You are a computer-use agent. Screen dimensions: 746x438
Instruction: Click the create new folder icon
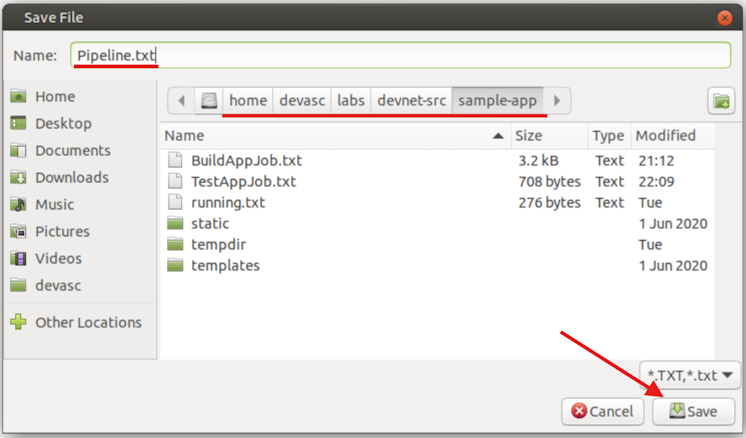720,100
